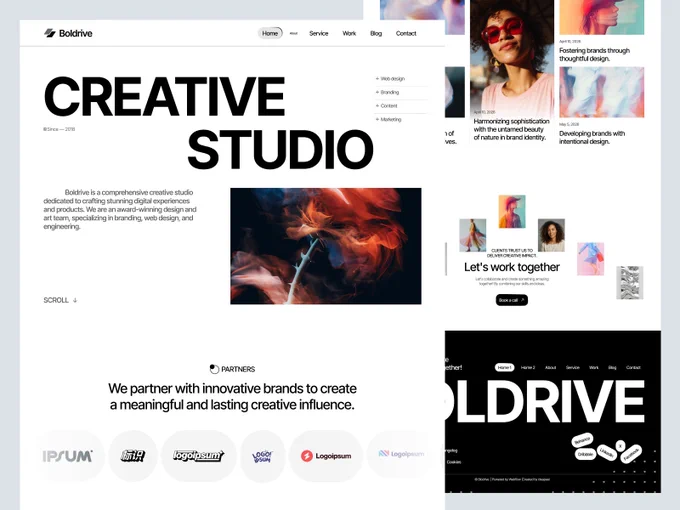Open Blog in the white top navigation
Image resolution: width=680 pixels, height=510 pixels.
(376, 33)
